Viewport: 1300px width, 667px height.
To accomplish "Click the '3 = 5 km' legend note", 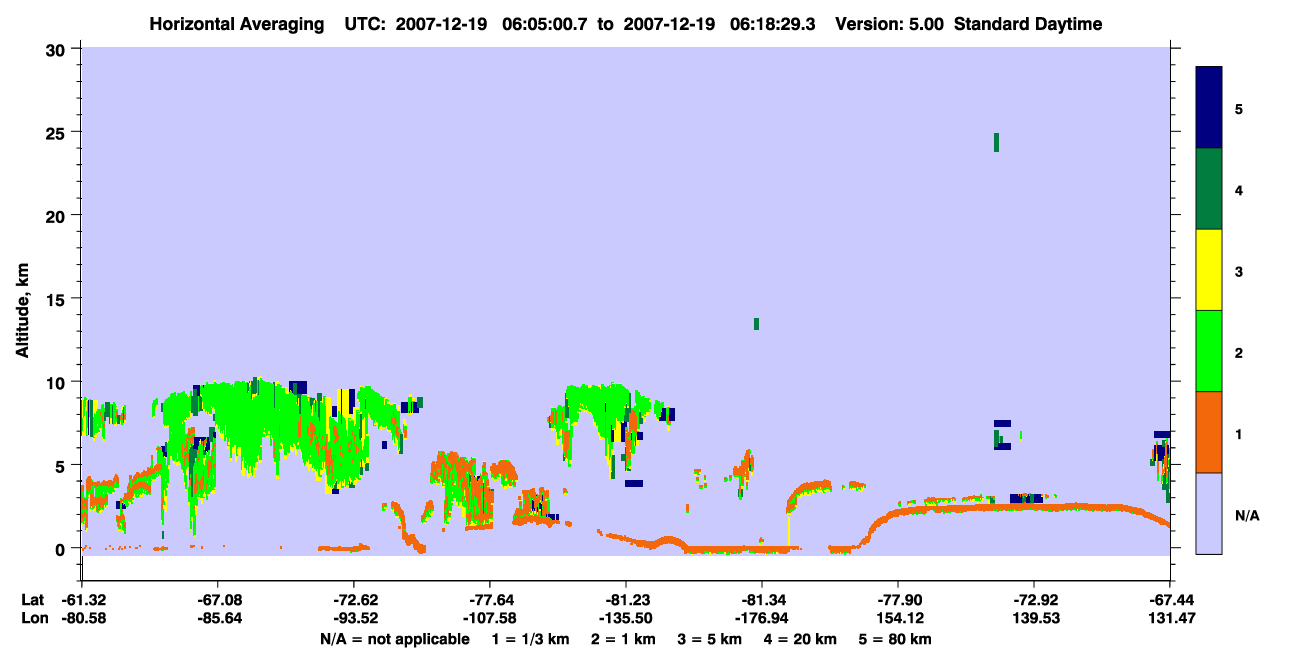I will tap(711, 639).
